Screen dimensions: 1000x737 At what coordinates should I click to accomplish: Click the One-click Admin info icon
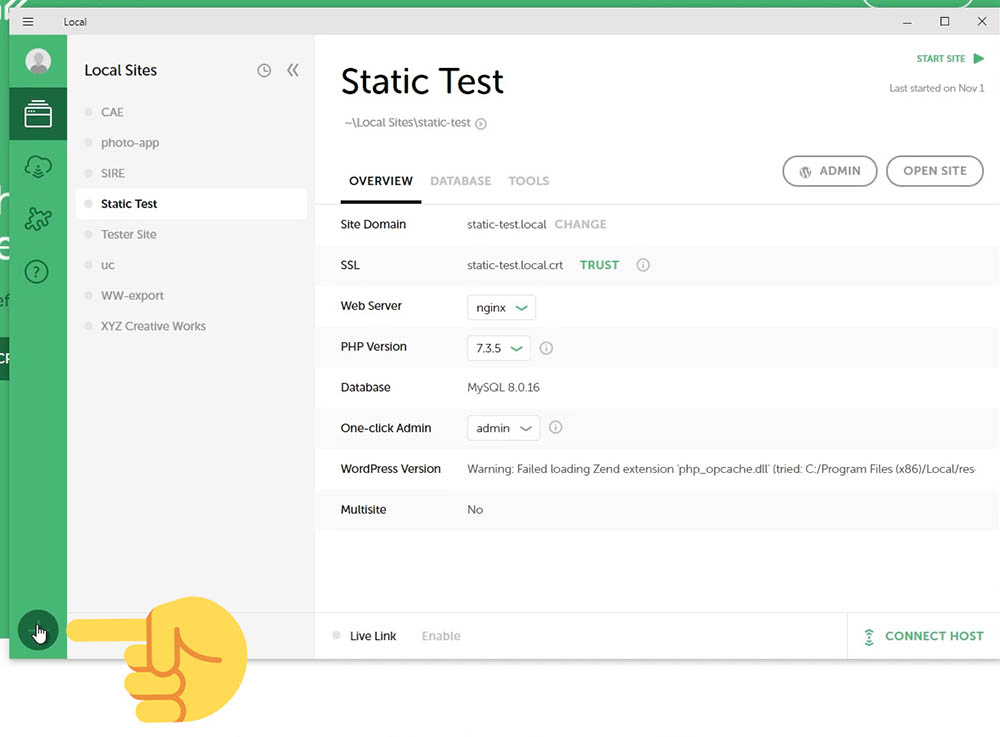click(x=555, y=428)
